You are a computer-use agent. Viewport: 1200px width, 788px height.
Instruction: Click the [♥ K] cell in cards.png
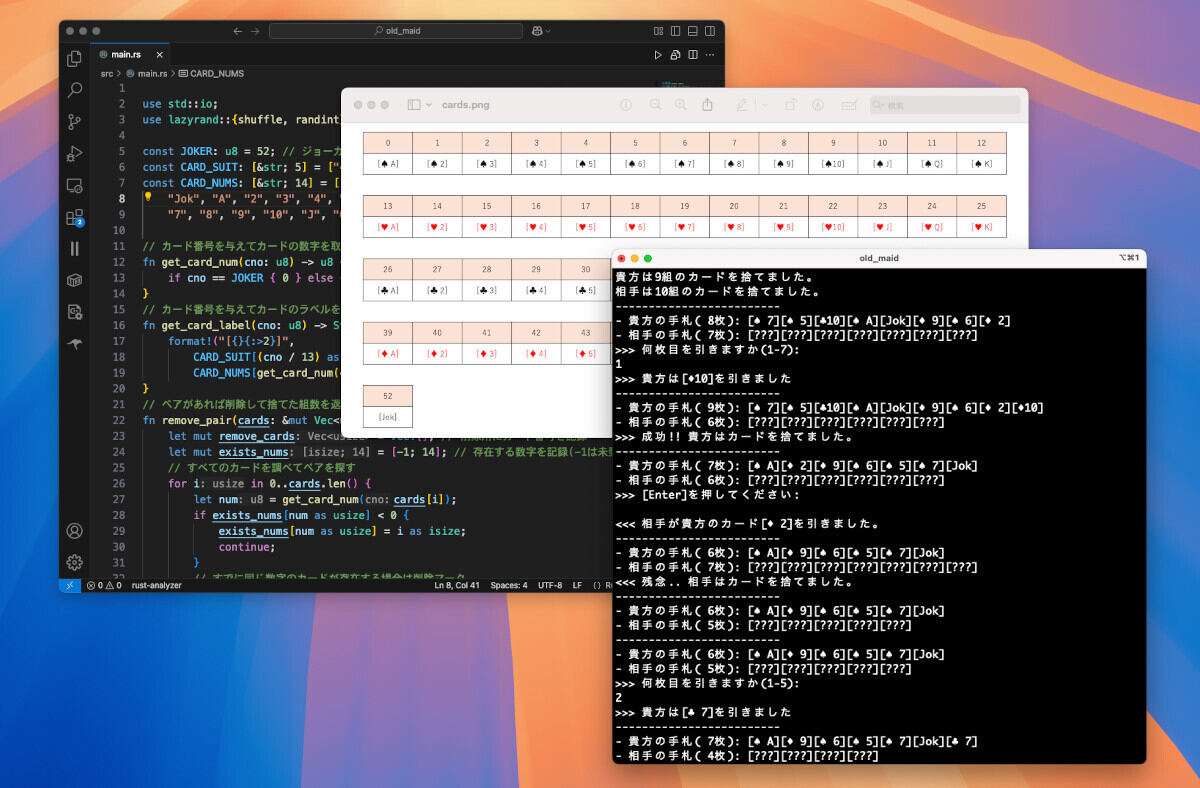pos(981,227)
